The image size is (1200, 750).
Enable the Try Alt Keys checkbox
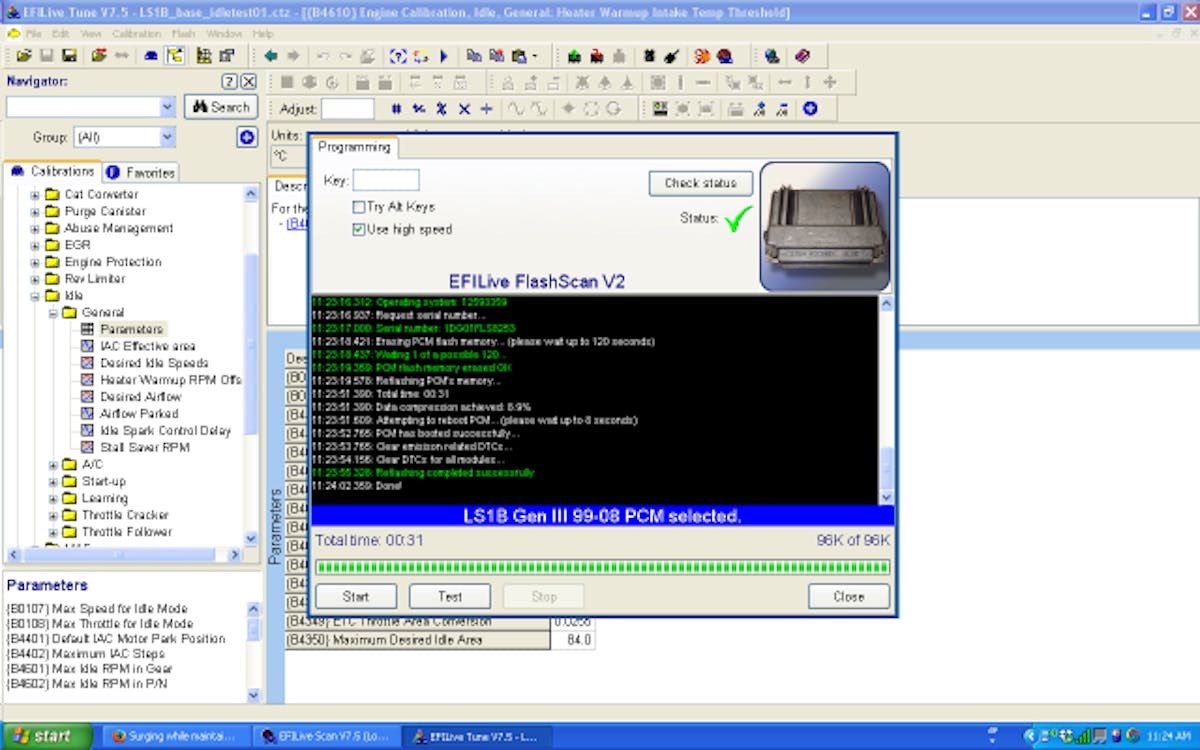[357, 207]
